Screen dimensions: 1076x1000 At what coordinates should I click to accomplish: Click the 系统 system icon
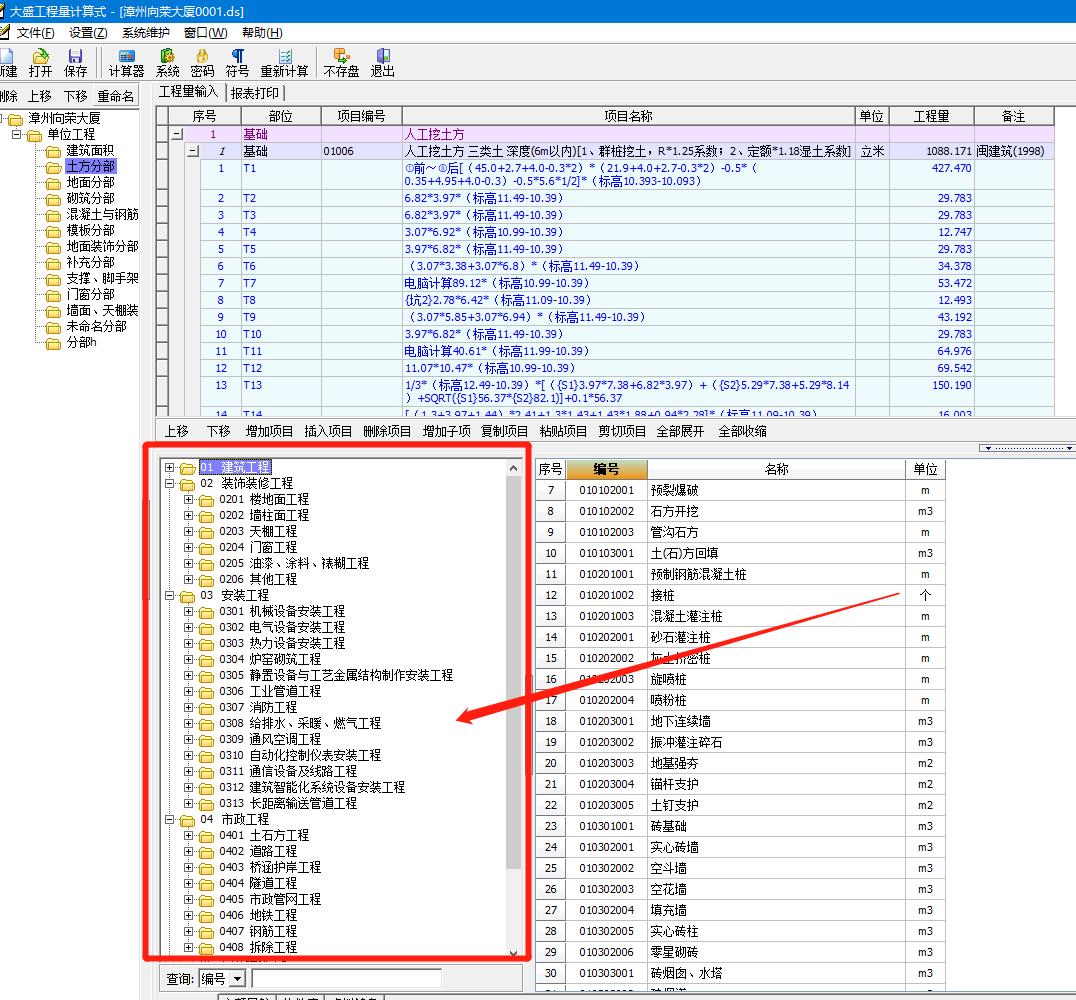[168, 62]
